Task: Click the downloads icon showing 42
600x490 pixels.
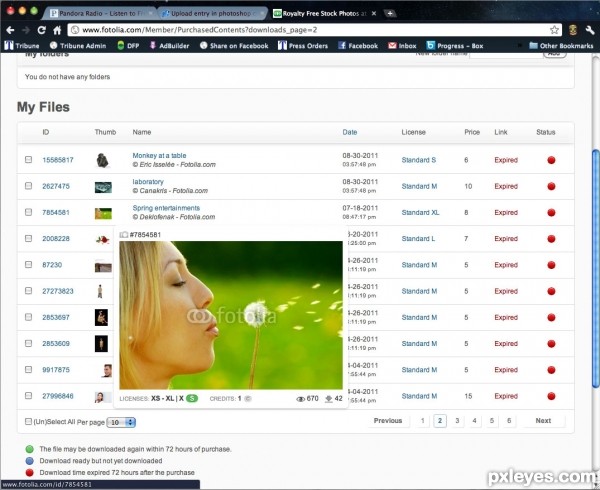Action: tap(328, 399)
